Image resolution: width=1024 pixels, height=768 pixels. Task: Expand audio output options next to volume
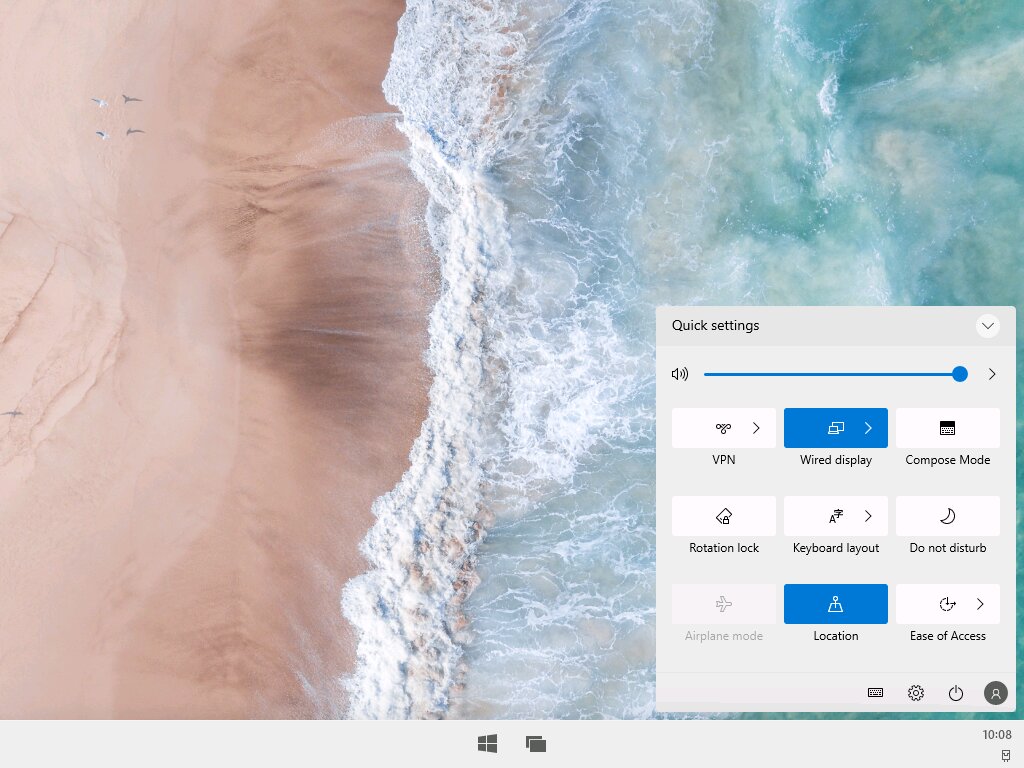pyautogui.click(x=992, y=374)
